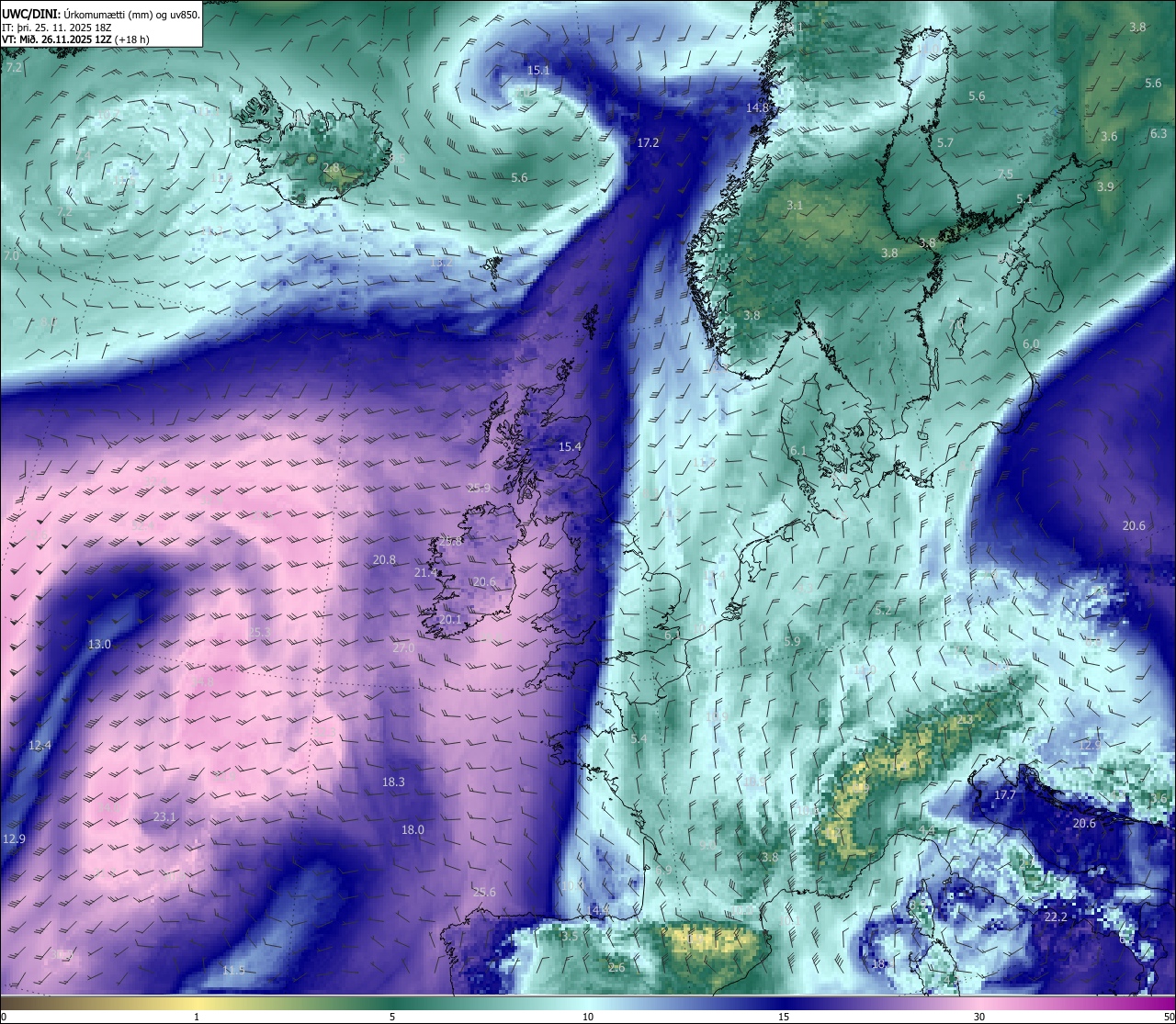Select the 6.0 value over the Baltics

(x=1031, y=343)
